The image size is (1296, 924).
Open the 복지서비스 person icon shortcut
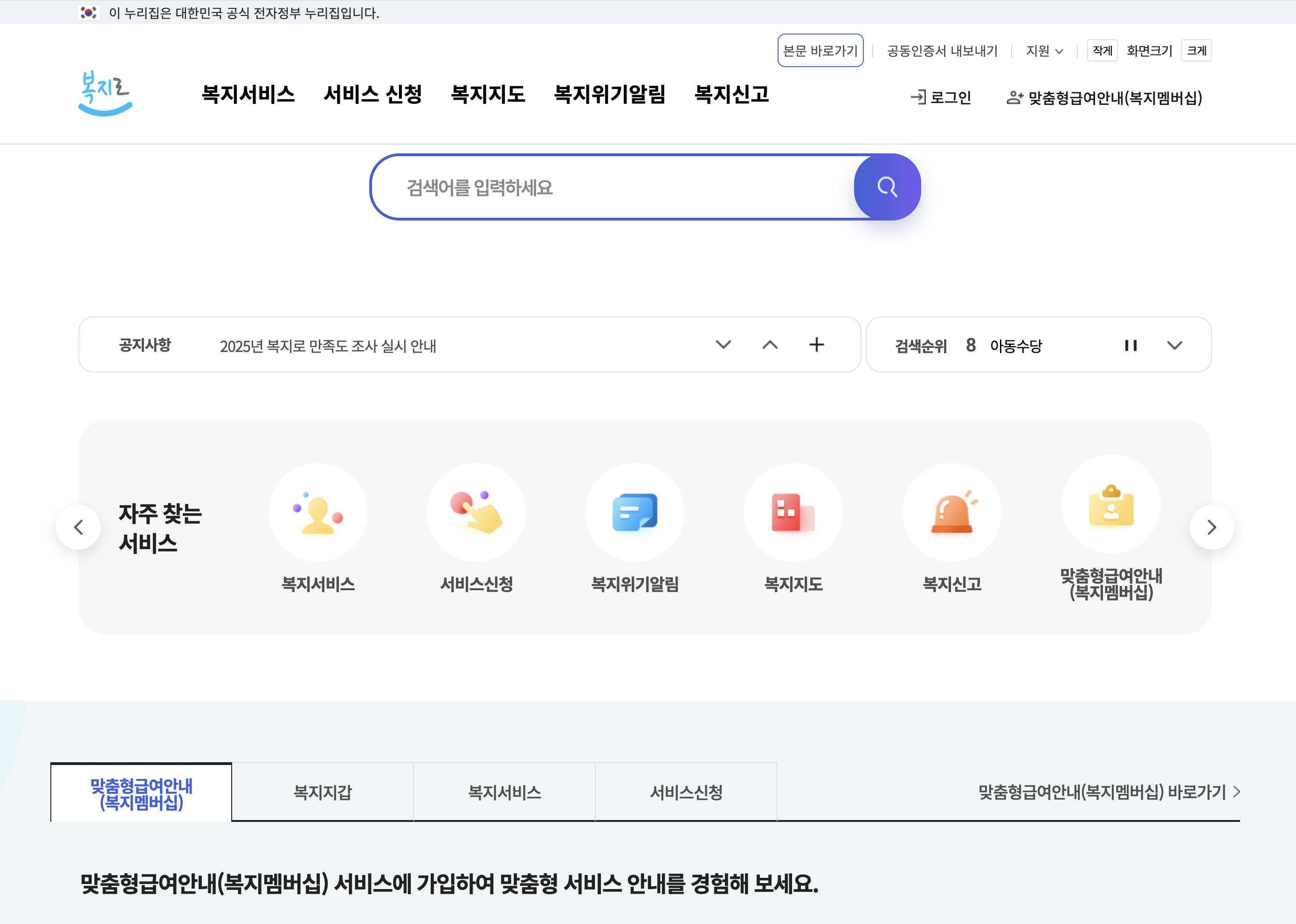(317, 512)
